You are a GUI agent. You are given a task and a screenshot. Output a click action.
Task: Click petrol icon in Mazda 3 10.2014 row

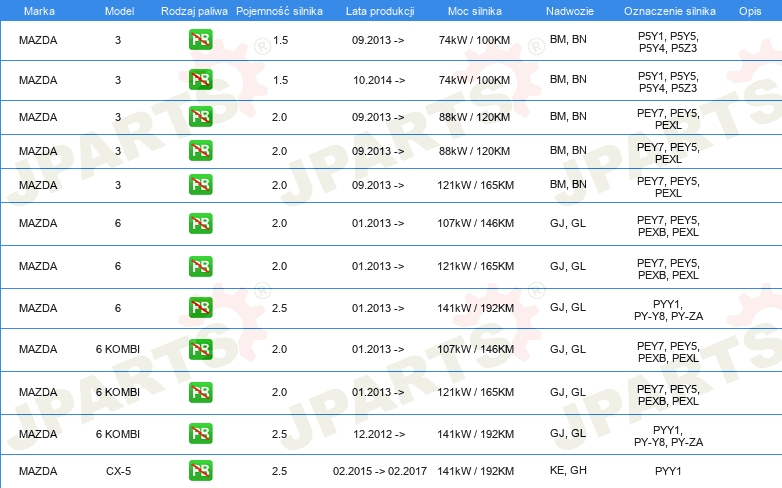coord(200,80)
